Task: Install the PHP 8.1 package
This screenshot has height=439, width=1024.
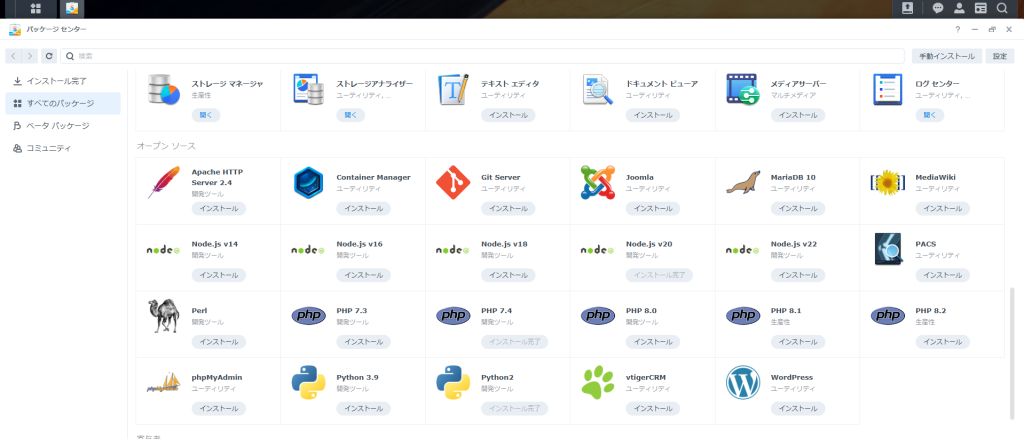Action: pos(797,342)
